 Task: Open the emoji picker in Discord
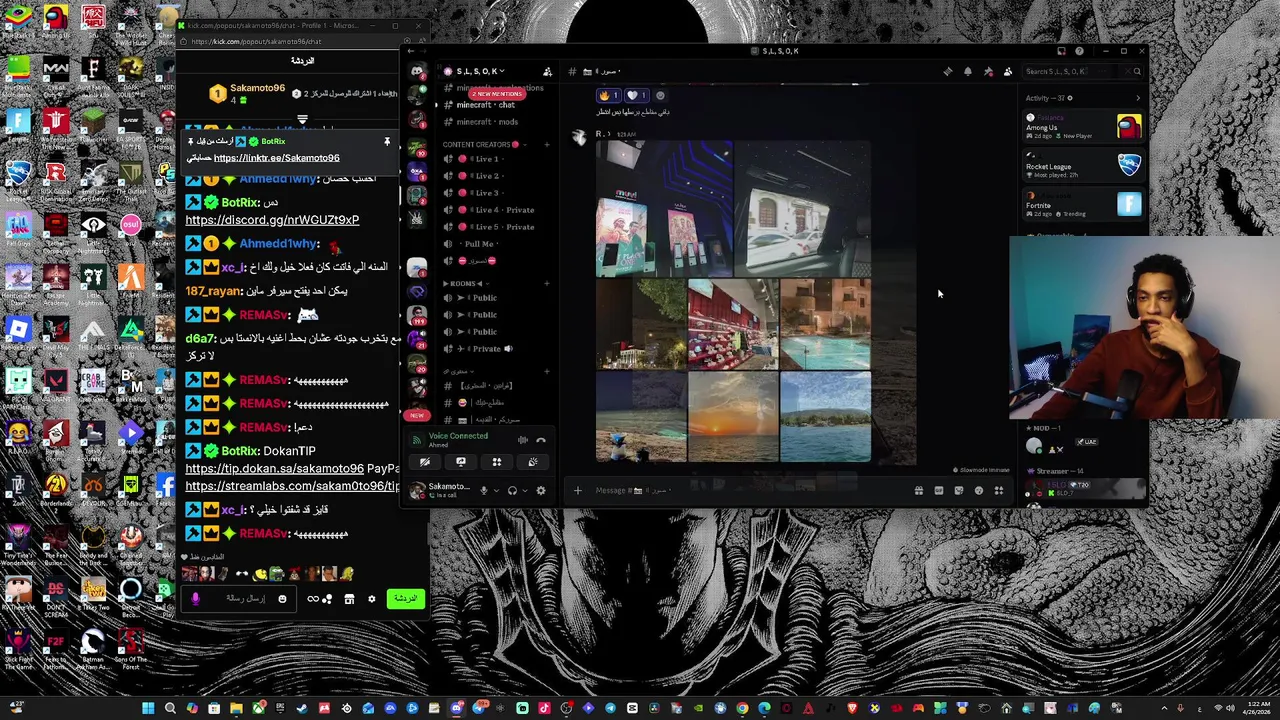pos(978,490)
